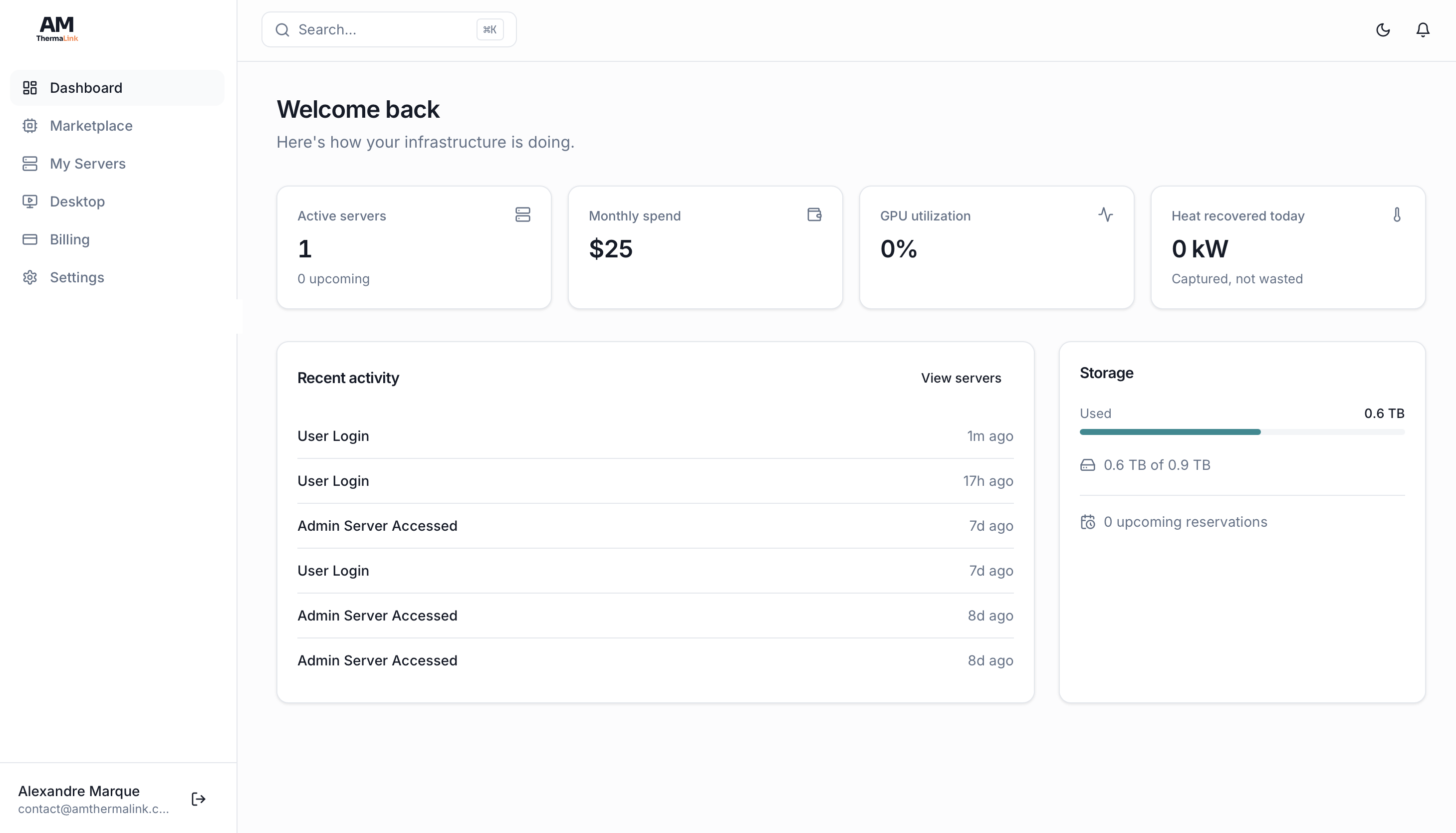Screen dimensions: 1456x833
Task: Open My Servers page
Action: tap(117, 164)
